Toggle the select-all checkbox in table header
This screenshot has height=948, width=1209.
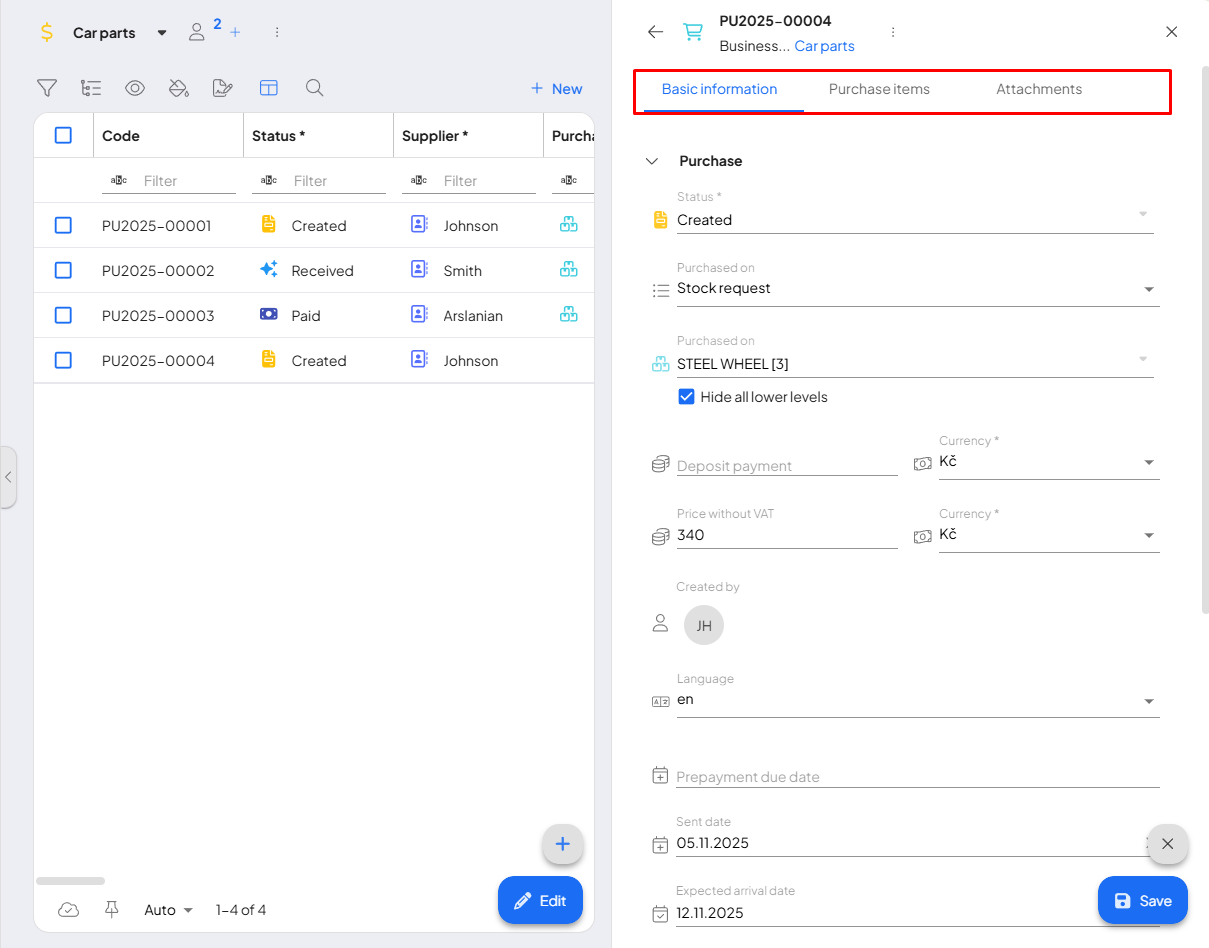[63, 135]
